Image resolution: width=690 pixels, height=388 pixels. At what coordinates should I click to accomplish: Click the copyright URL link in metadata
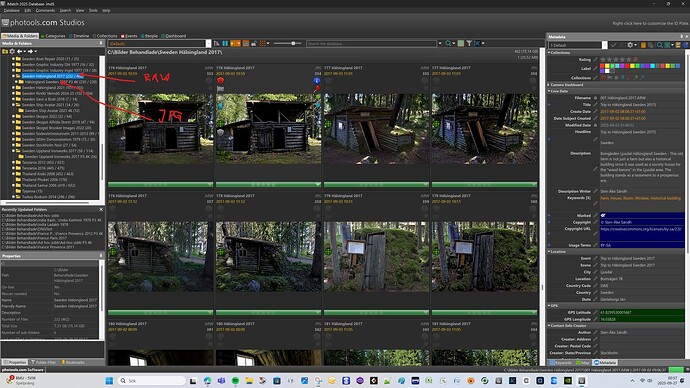[641, 229]
